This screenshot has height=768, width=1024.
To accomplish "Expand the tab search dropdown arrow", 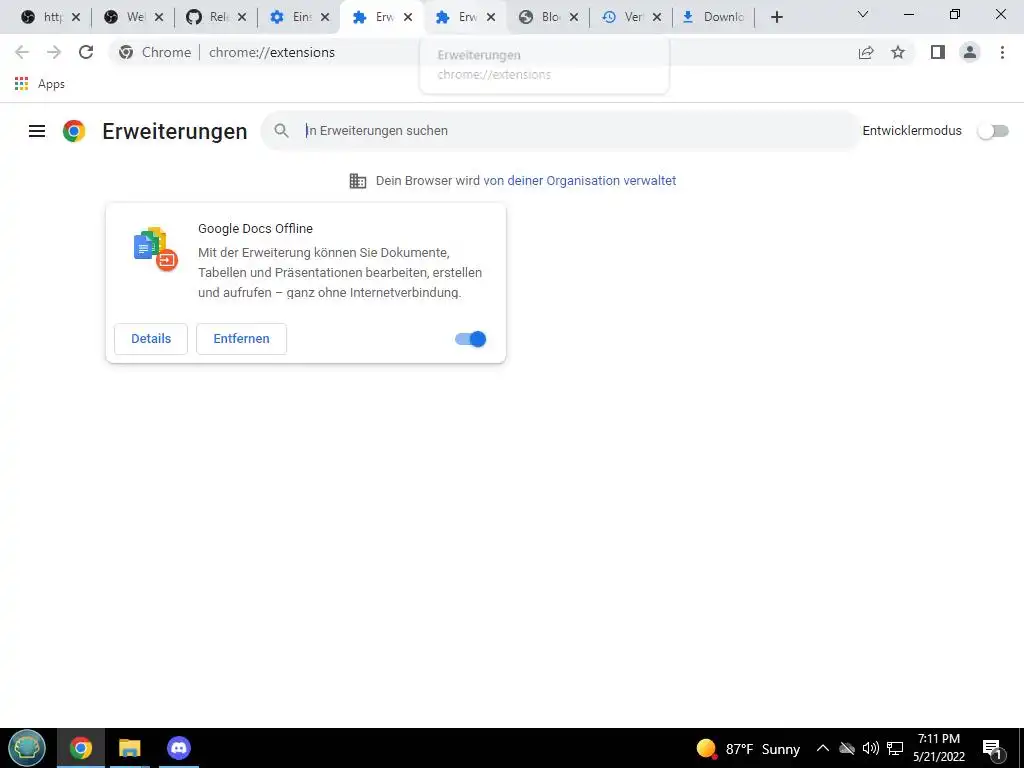I will 863,14.
